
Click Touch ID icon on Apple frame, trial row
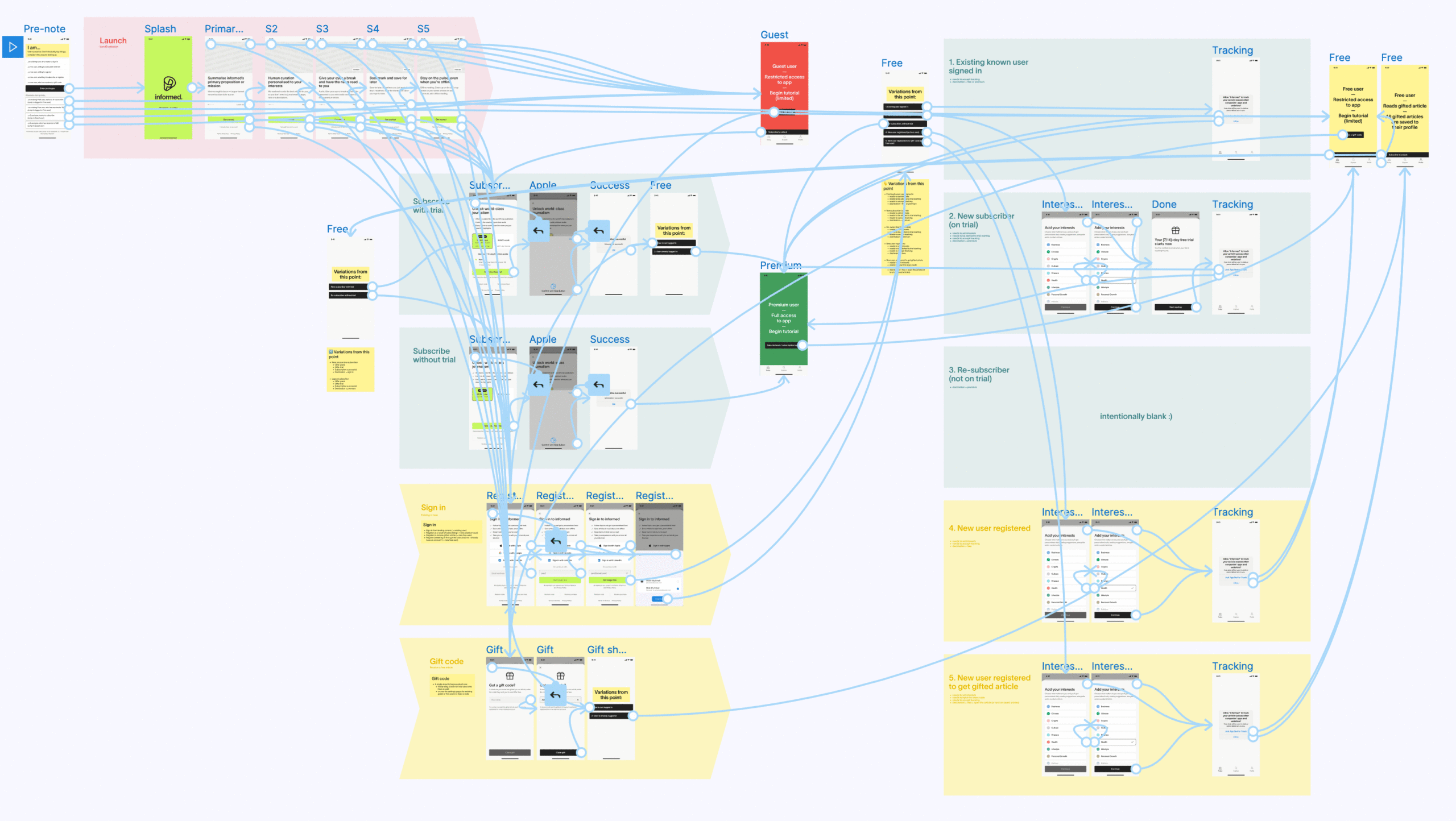click(553, 286)
